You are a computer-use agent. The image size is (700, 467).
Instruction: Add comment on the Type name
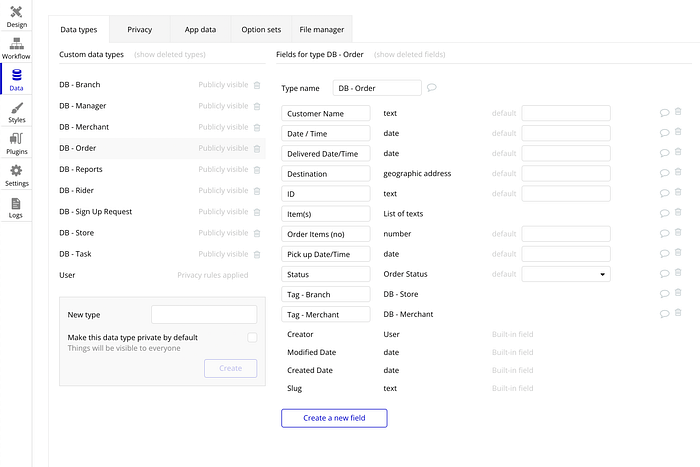(431, 88)
